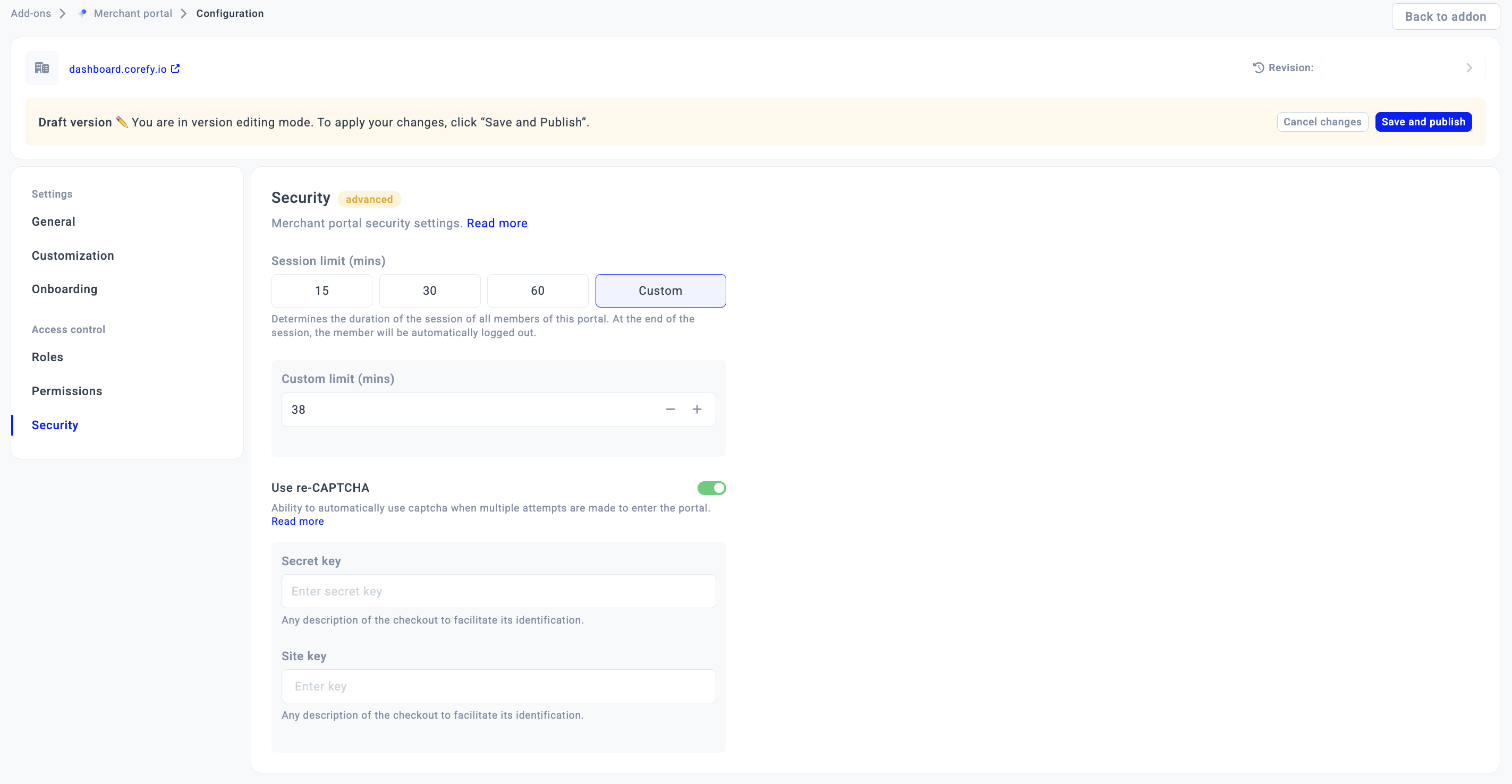Choose the 60 minute session limit
Image resolution: width=1512 pixels, height=784 pixels.
538,291
